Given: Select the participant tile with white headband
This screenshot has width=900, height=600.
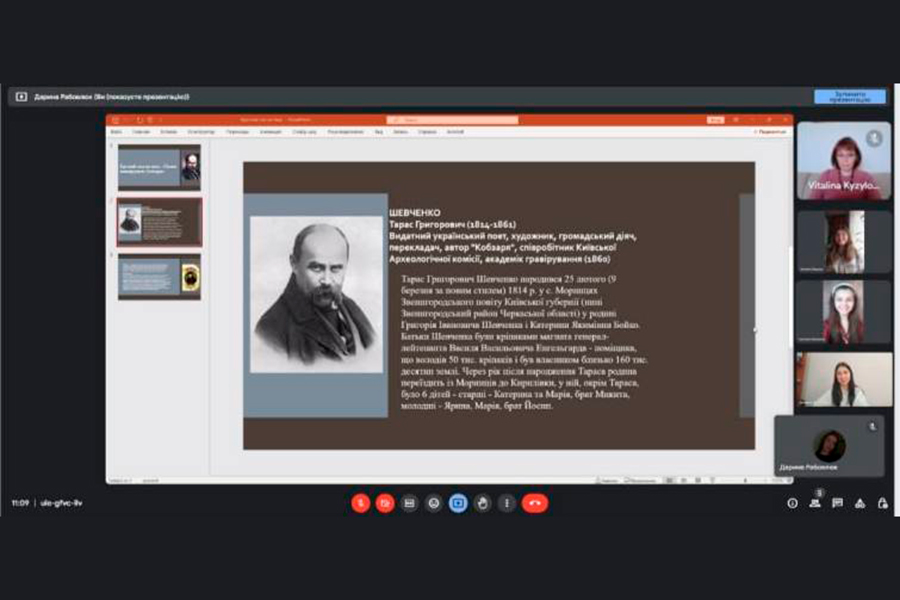Looking at the screenshot, I should [x=844, y=312].
